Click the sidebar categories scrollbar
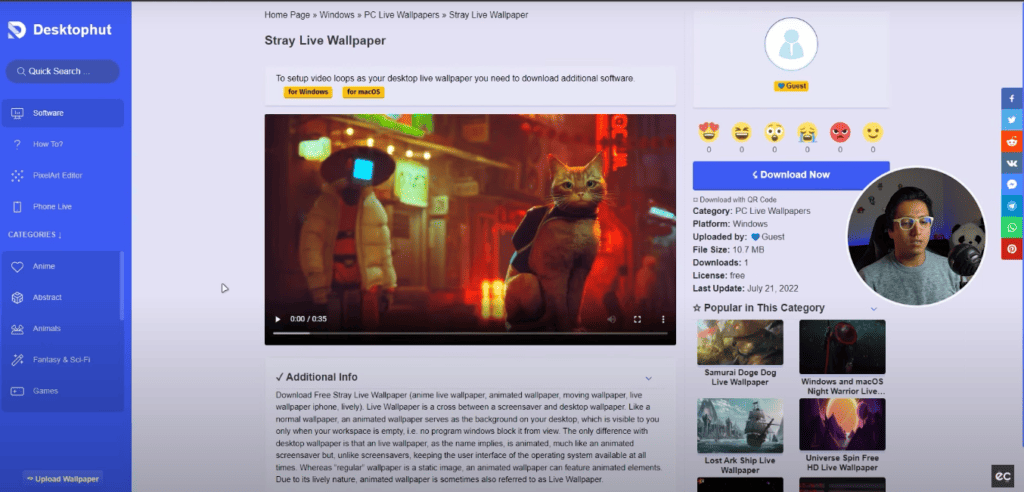This screenshot has width=1024, height=492. (x=121, y=286)
